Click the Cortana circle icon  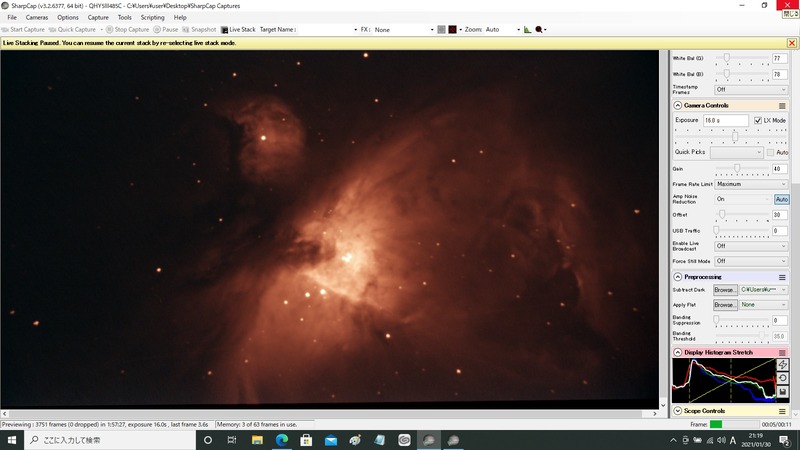pos(208,440)
